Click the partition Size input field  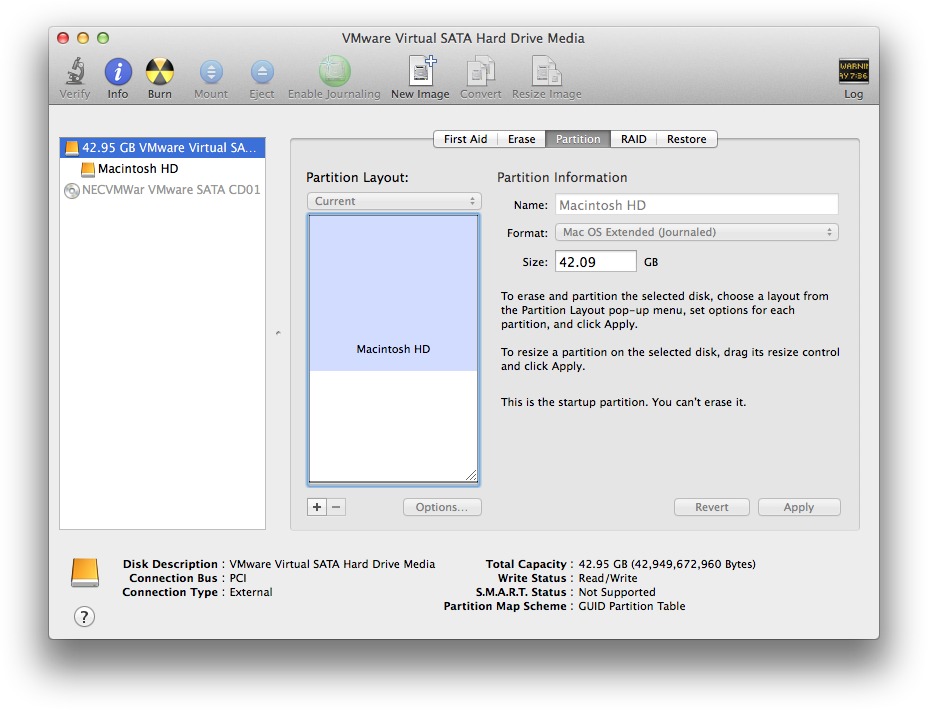pos(596,262)
